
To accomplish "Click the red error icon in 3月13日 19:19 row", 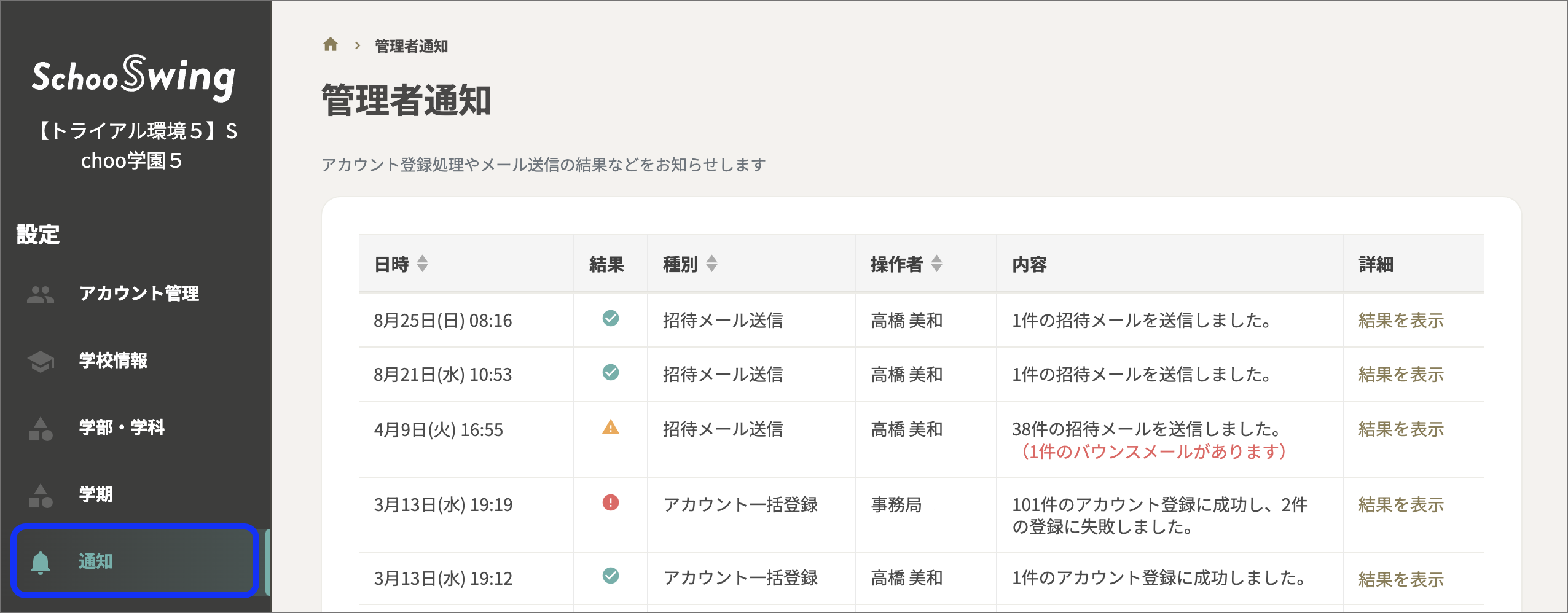I will click(x=610, y=503).
